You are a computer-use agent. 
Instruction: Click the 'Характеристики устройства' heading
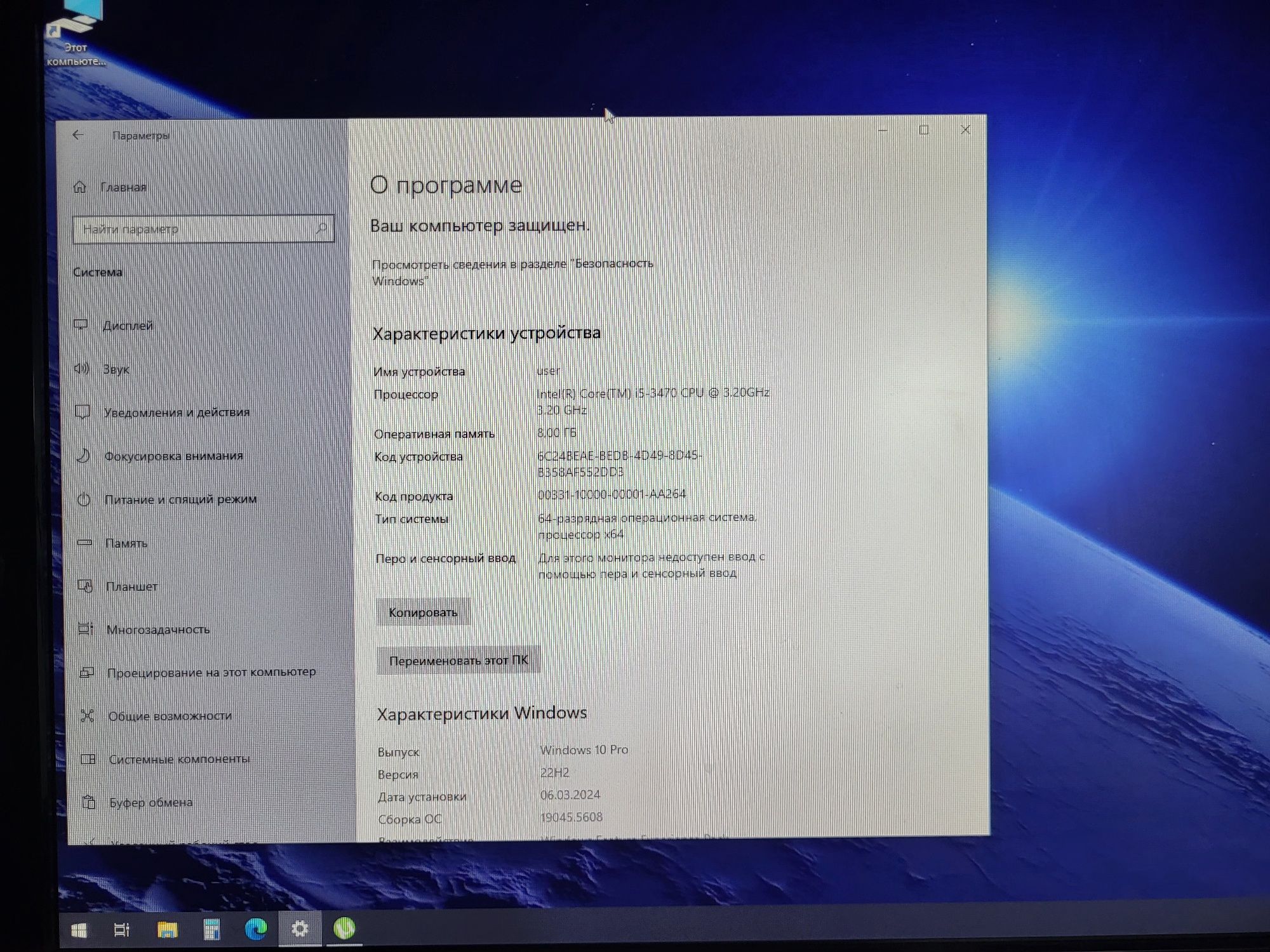click(486, 333)
